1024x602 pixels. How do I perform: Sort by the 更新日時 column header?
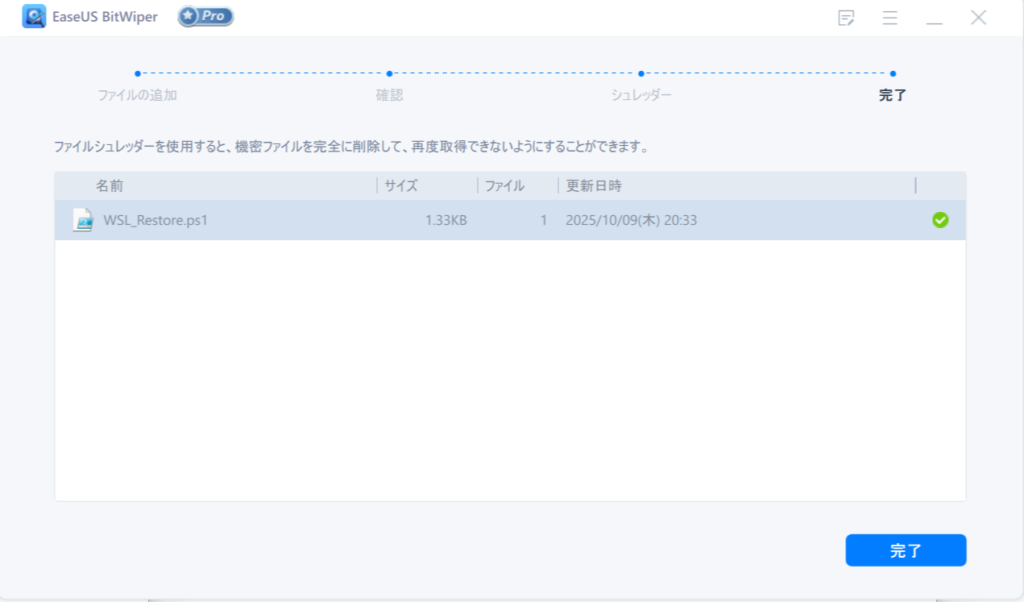click(x=594, y=186)
